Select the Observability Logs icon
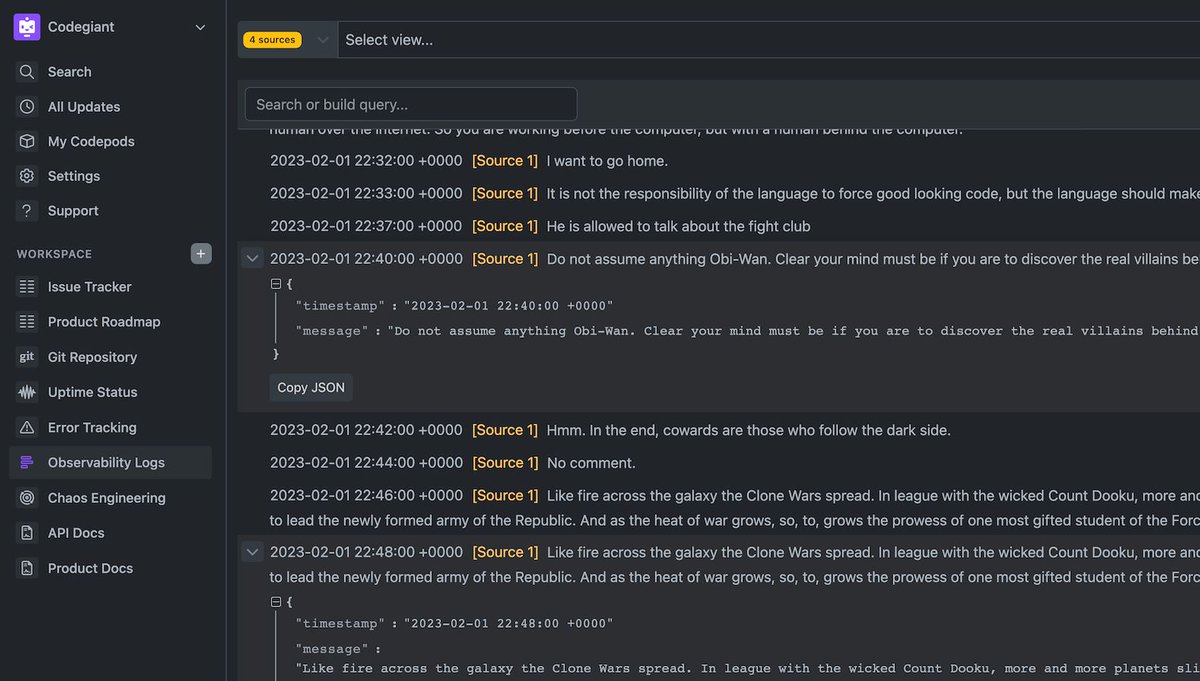Screen dimensions: 1200x681 click(x=27, y=462)
